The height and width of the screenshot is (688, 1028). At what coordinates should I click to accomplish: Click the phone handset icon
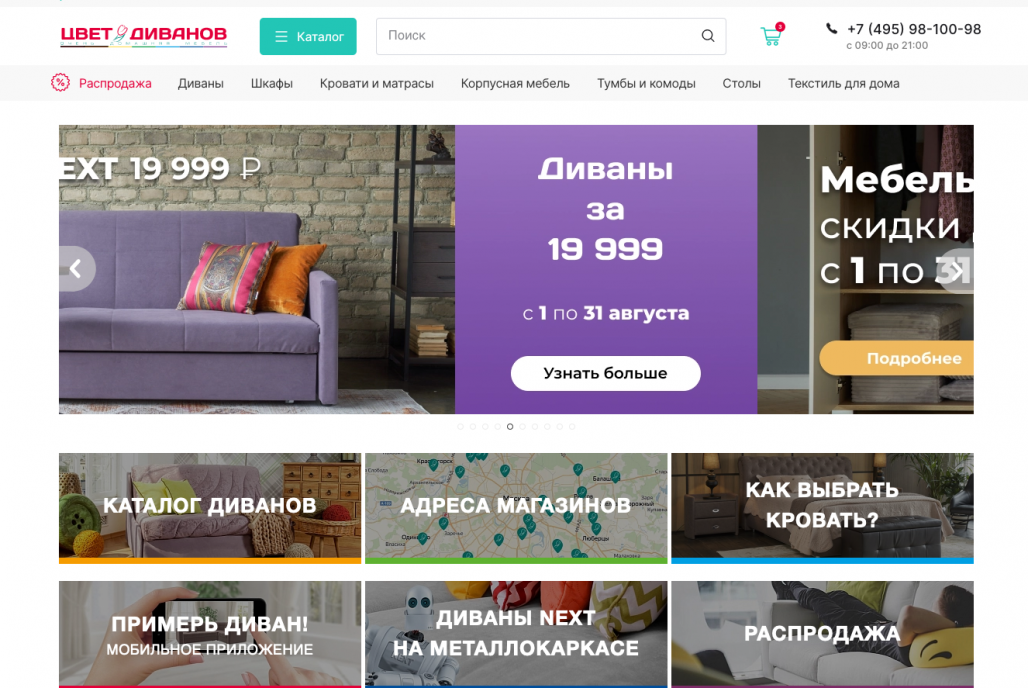click(x=831, y=28)
